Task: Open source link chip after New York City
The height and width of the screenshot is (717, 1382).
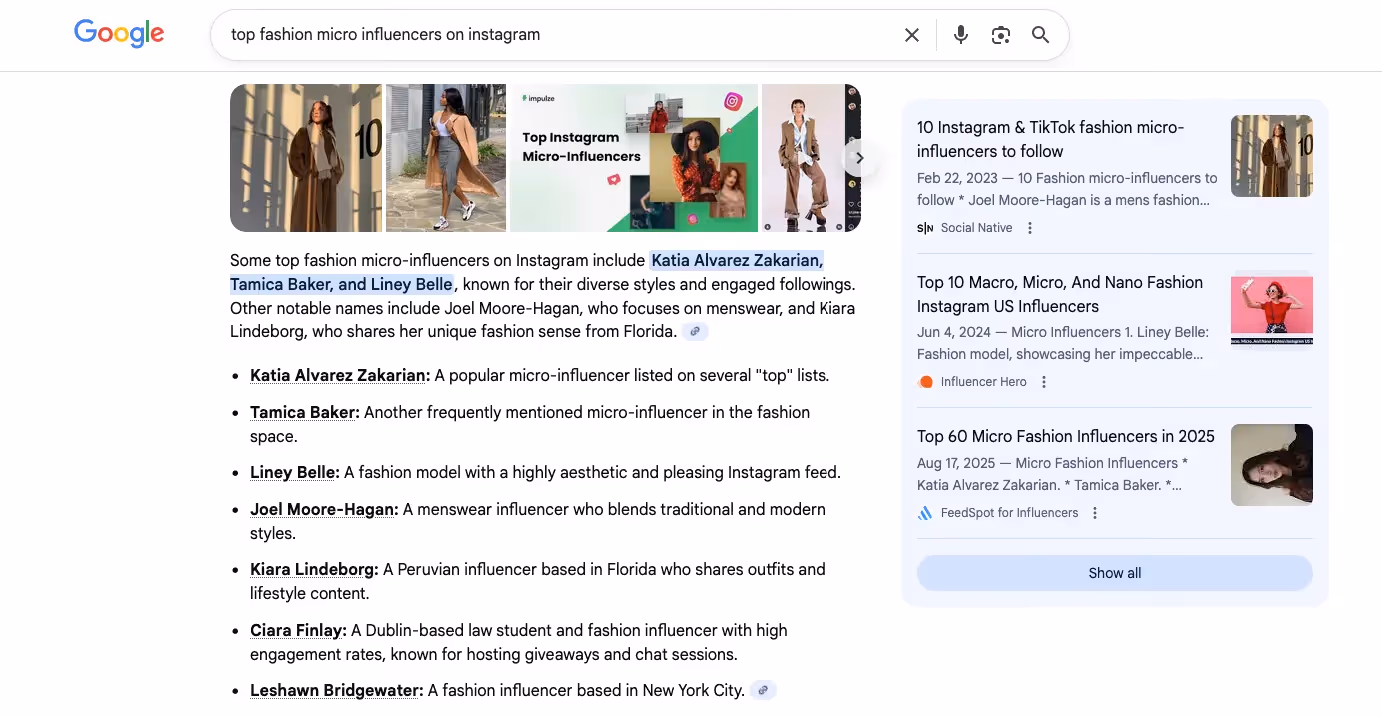Action: (x=763, y=690)
